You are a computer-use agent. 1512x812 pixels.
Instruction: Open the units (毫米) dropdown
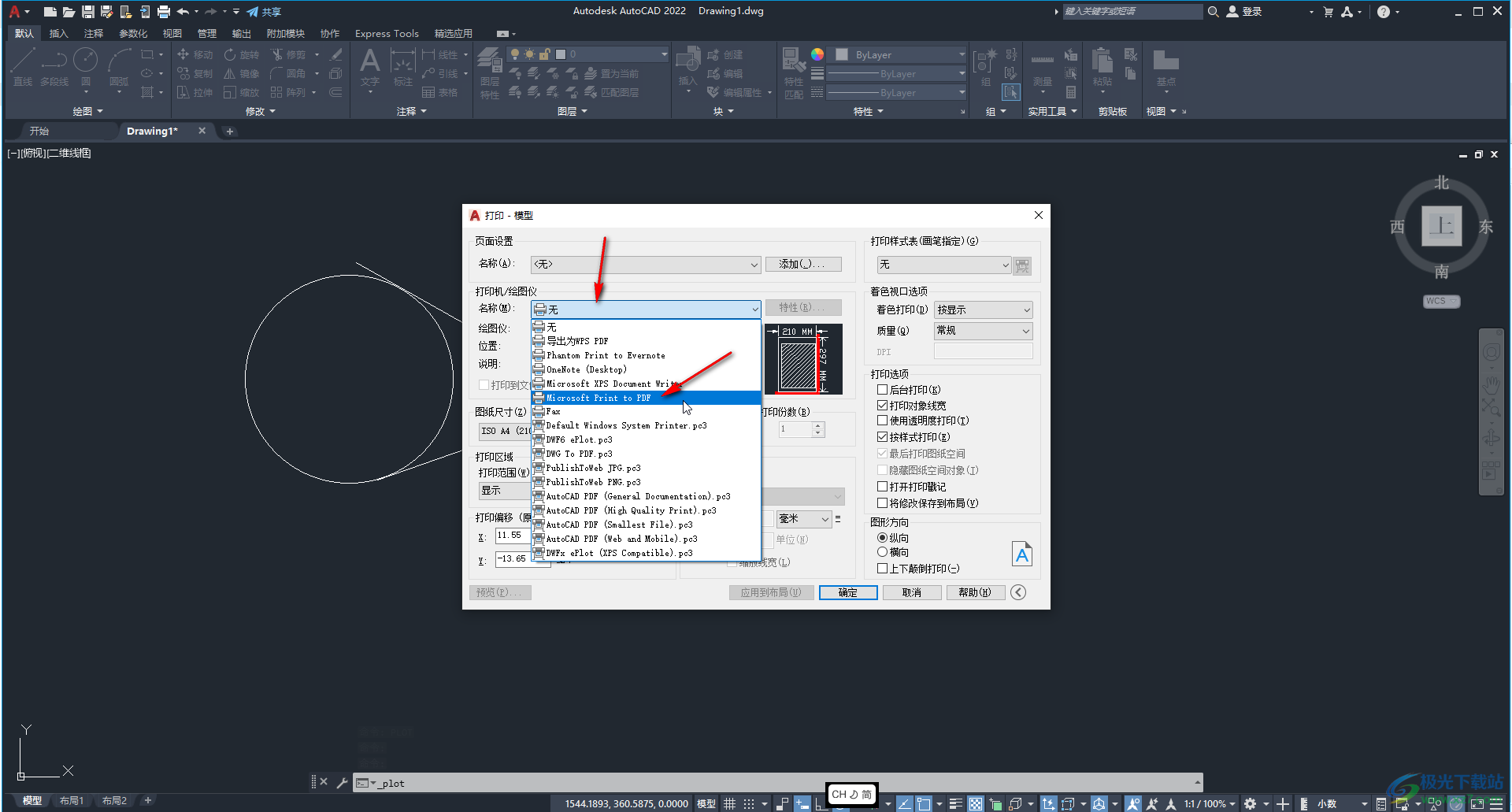pyautogui.click(x=804, y=519)
